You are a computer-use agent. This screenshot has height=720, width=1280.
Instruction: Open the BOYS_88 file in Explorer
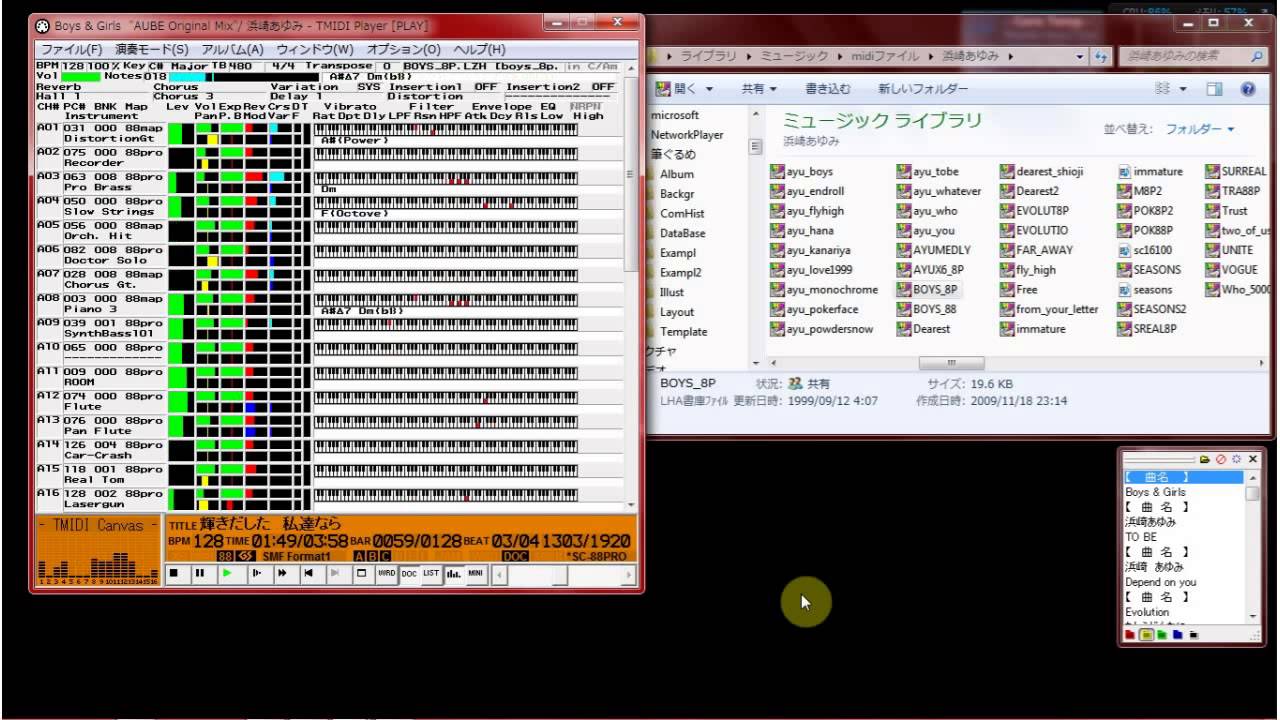tap(934, 310)
